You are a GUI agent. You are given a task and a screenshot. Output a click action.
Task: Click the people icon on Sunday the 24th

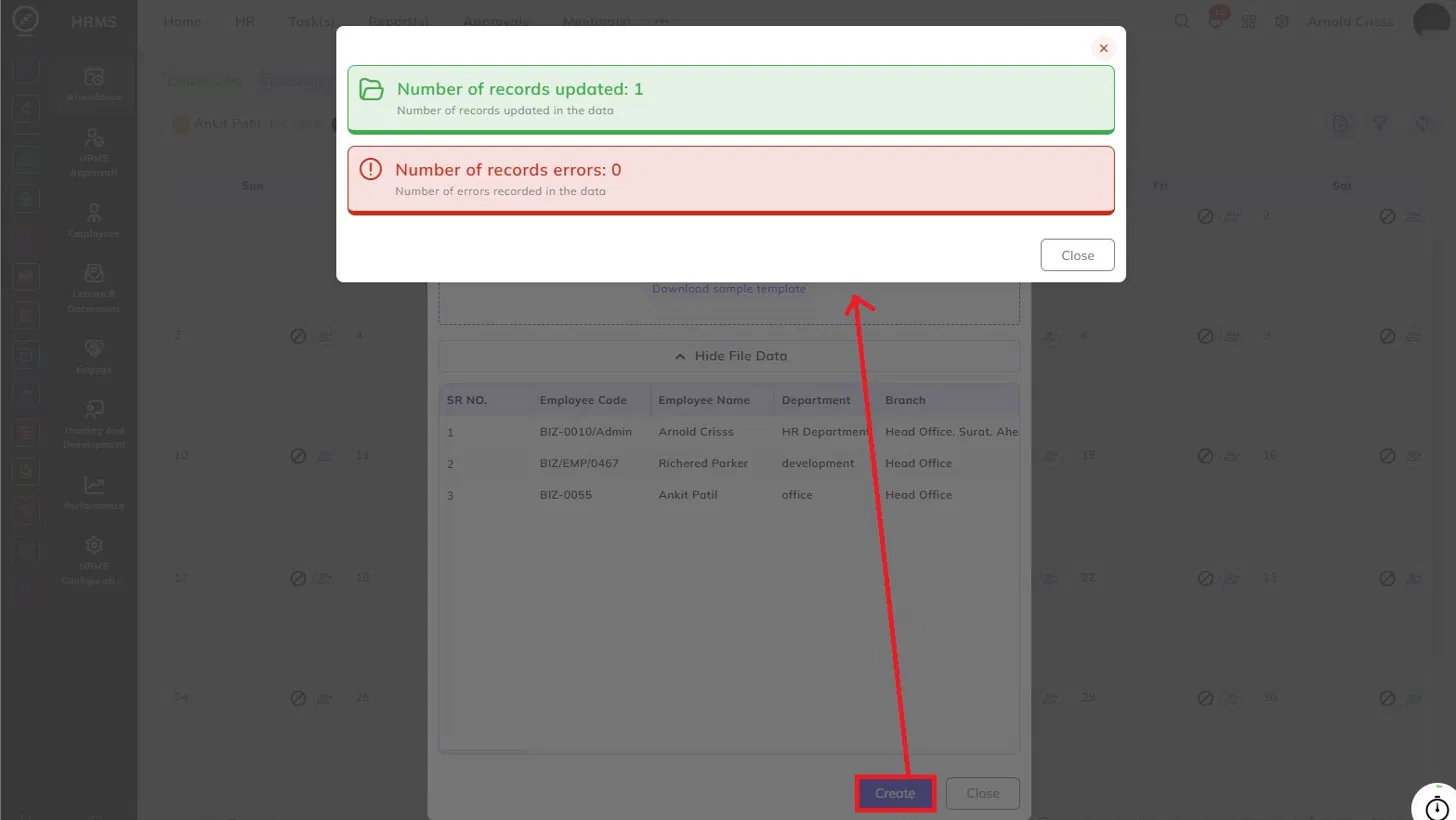click(x=325, y=698)
